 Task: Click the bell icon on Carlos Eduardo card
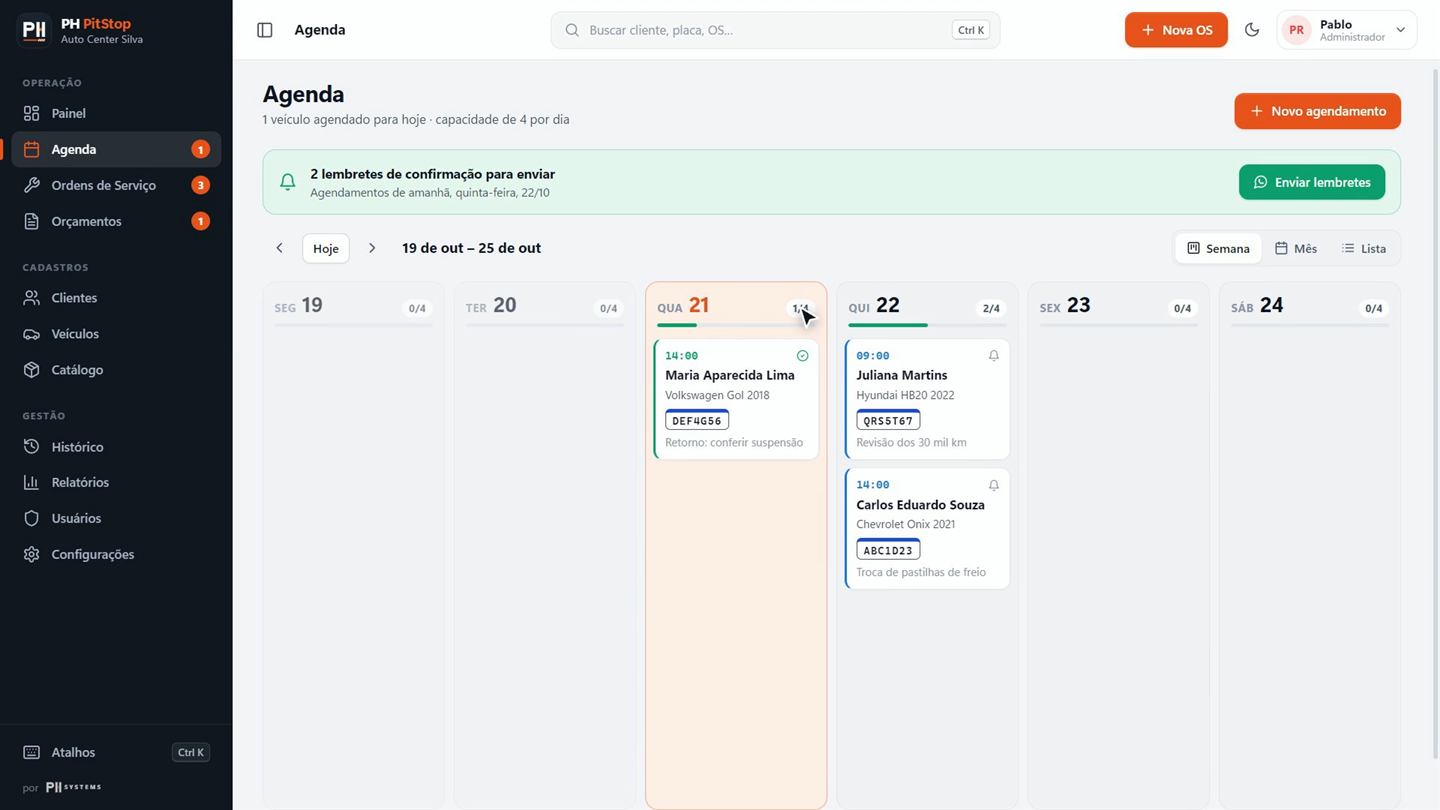point(993,485)
